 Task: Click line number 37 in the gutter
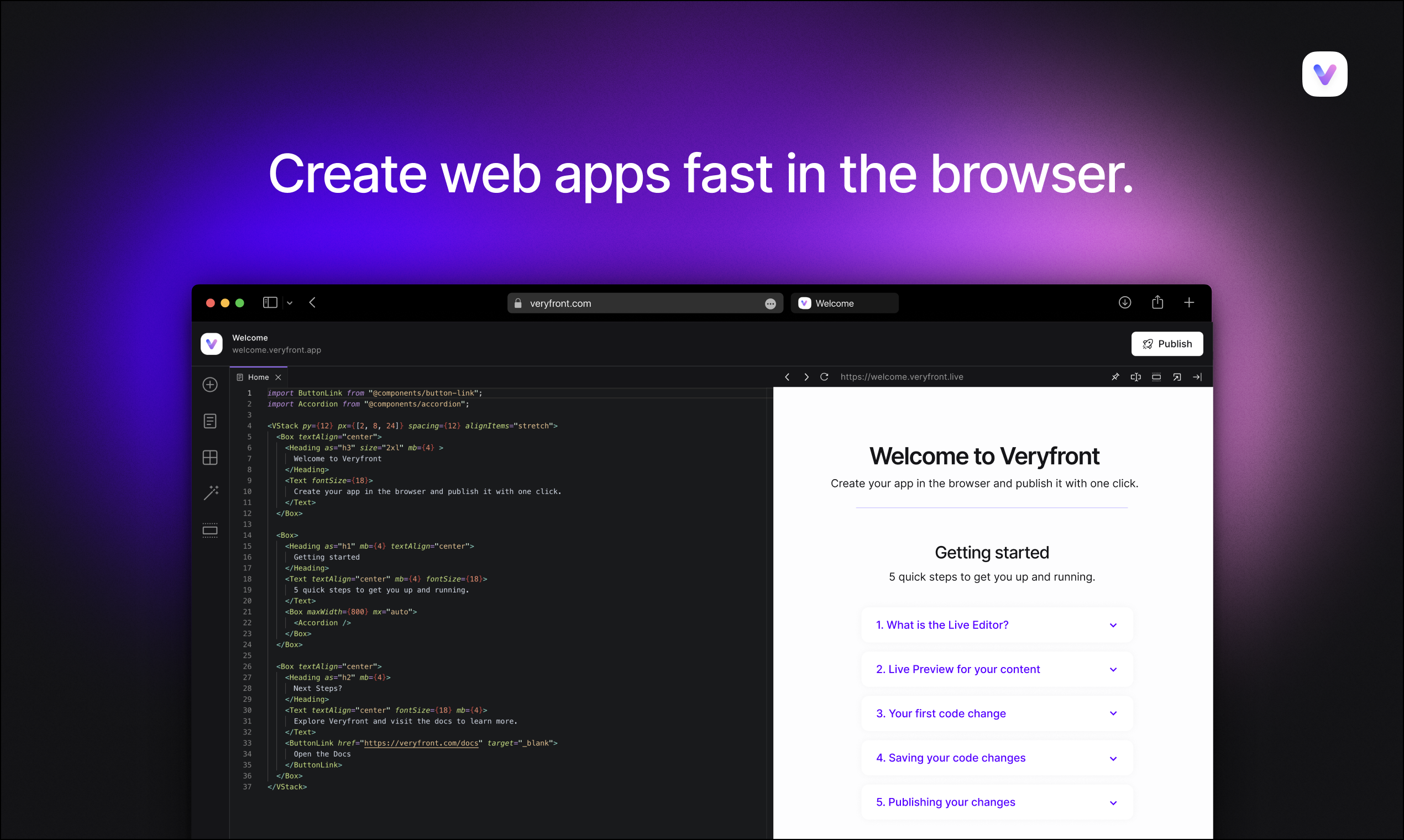(247, 787)
